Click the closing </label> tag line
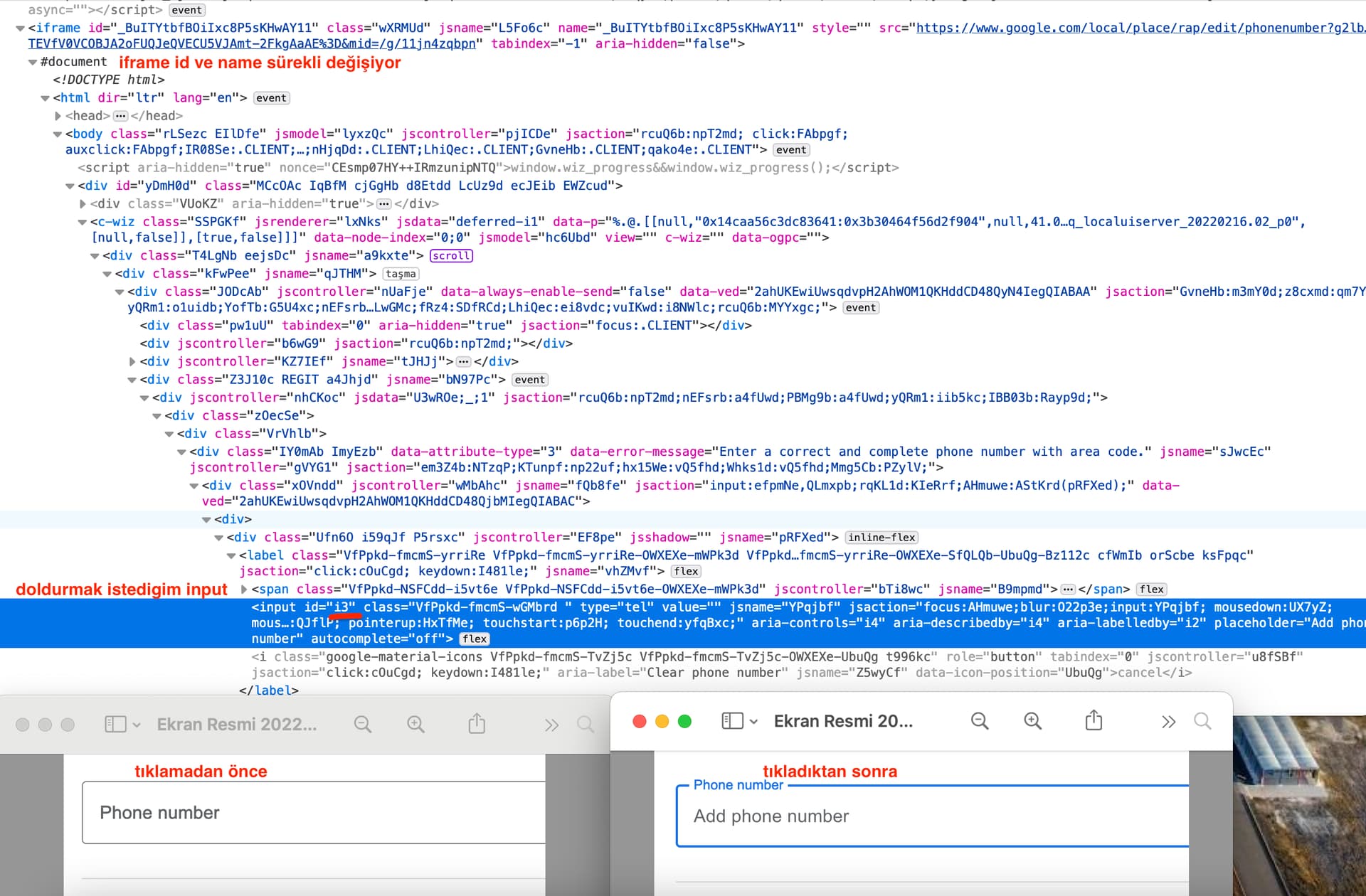This screenshot has width=1366, height=896. click(269, 690)
